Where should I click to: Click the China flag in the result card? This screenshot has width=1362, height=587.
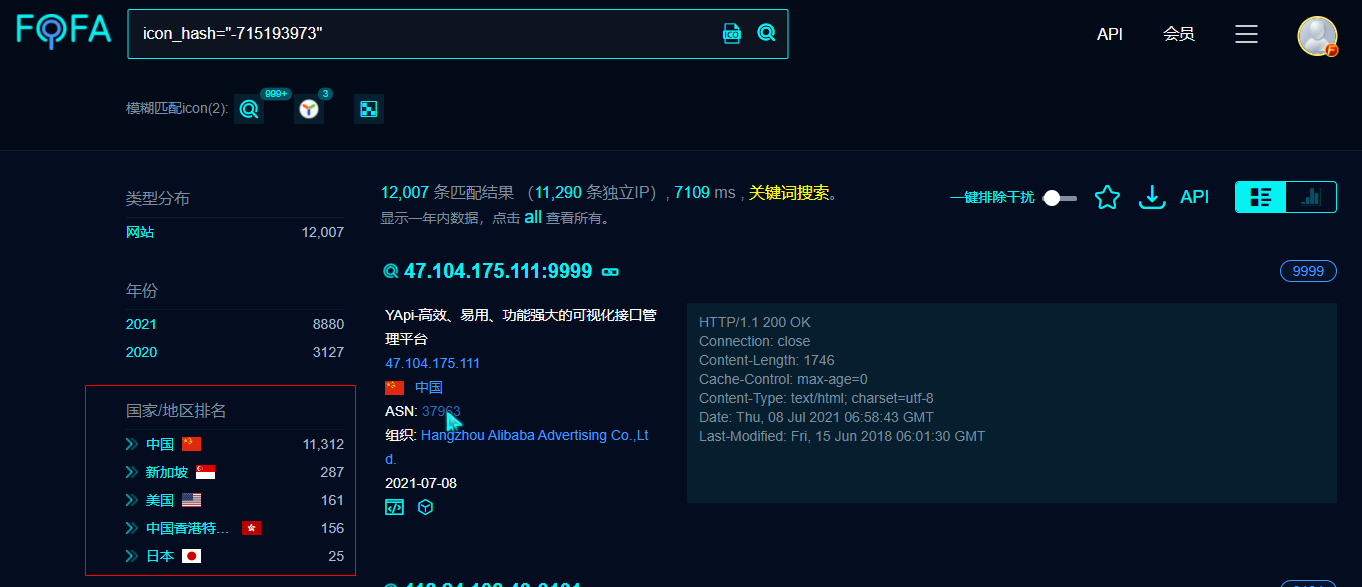(x=394, y=387)
